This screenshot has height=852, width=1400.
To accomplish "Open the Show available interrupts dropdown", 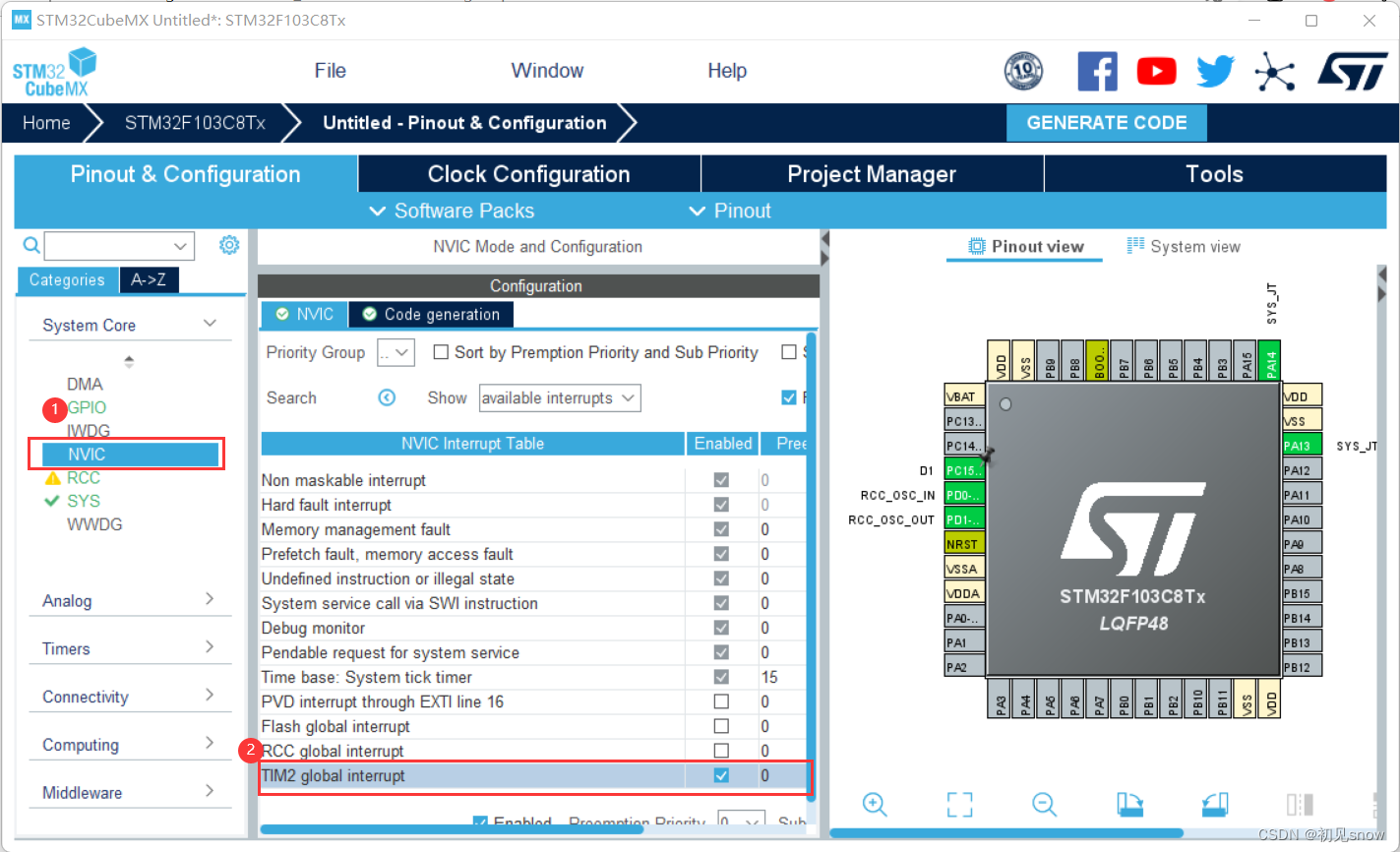I will [x=560, y=397].
